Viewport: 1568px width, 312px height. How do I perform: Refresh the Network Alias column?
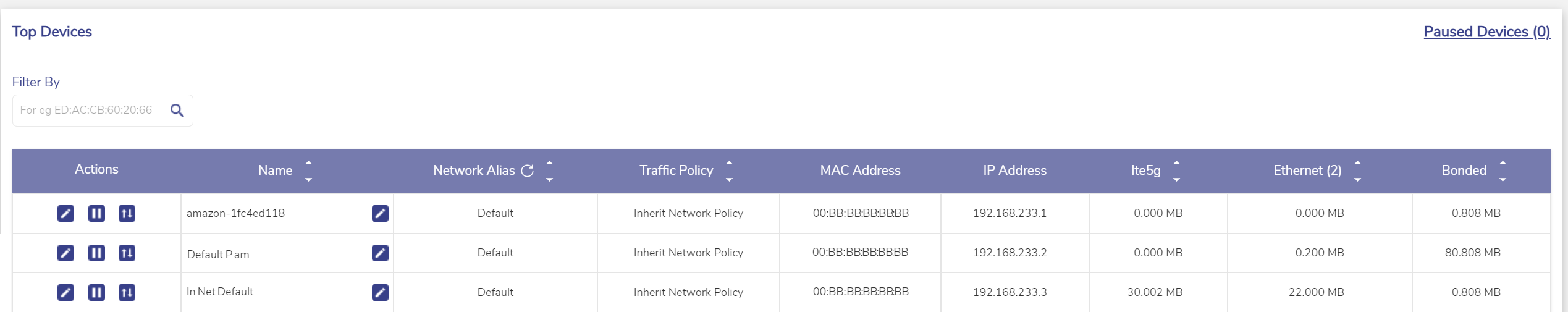pos(527,171)
